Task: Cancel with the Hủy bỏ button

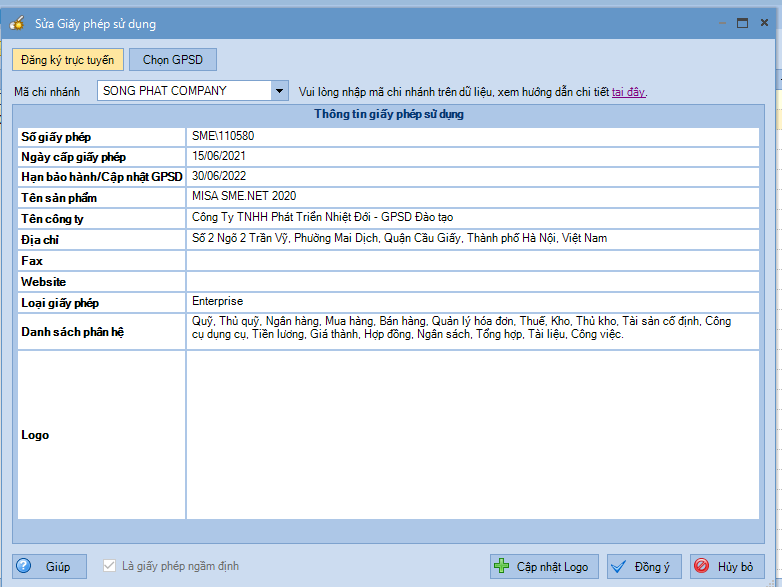Action: 727,567
